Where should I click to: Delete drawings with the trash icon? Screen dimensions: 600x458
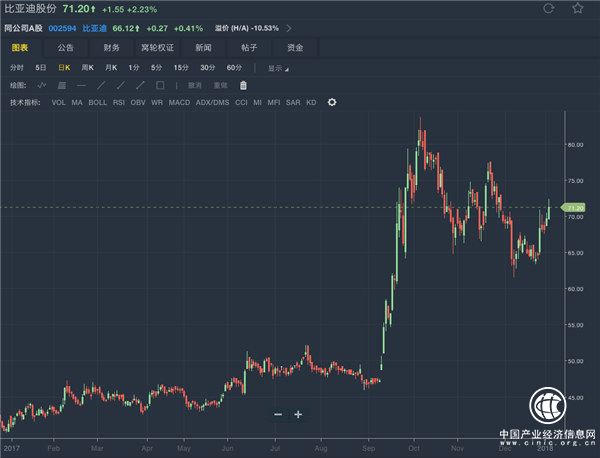242,85
